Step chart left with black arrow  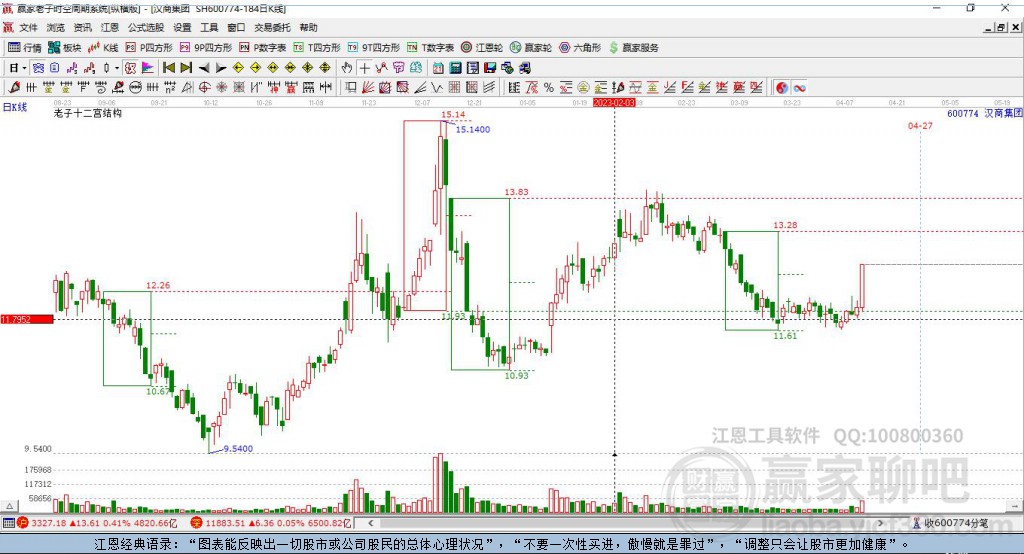pyautogui.click(x=204, y=68)
